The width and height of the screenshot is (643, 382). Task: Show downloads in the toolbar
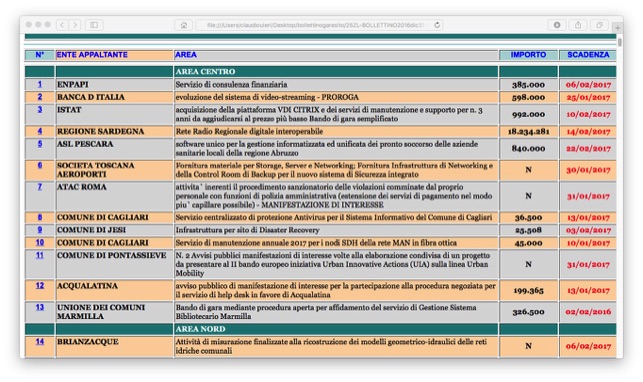pyautogui.click(x=557, y=25)
